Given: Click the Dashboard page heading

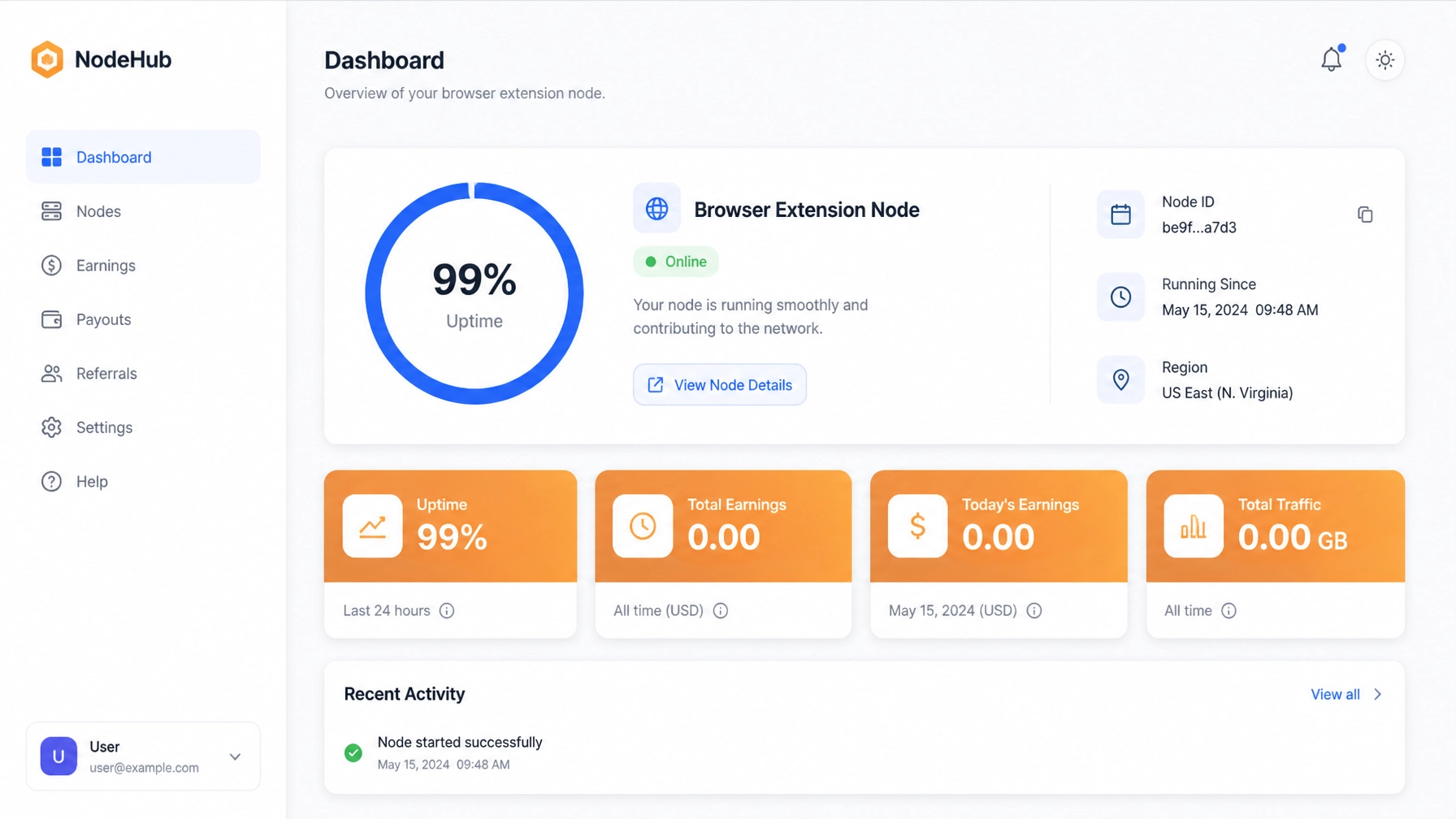Looking at the screenshot, I should point(384,60).
